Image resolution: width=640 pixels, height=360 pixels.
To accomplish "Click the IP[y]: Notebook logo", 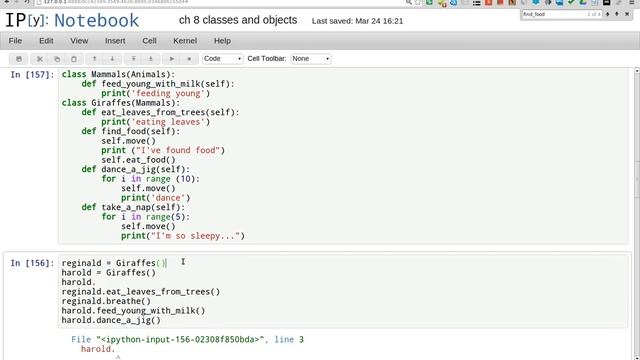I will pos(72,20).
